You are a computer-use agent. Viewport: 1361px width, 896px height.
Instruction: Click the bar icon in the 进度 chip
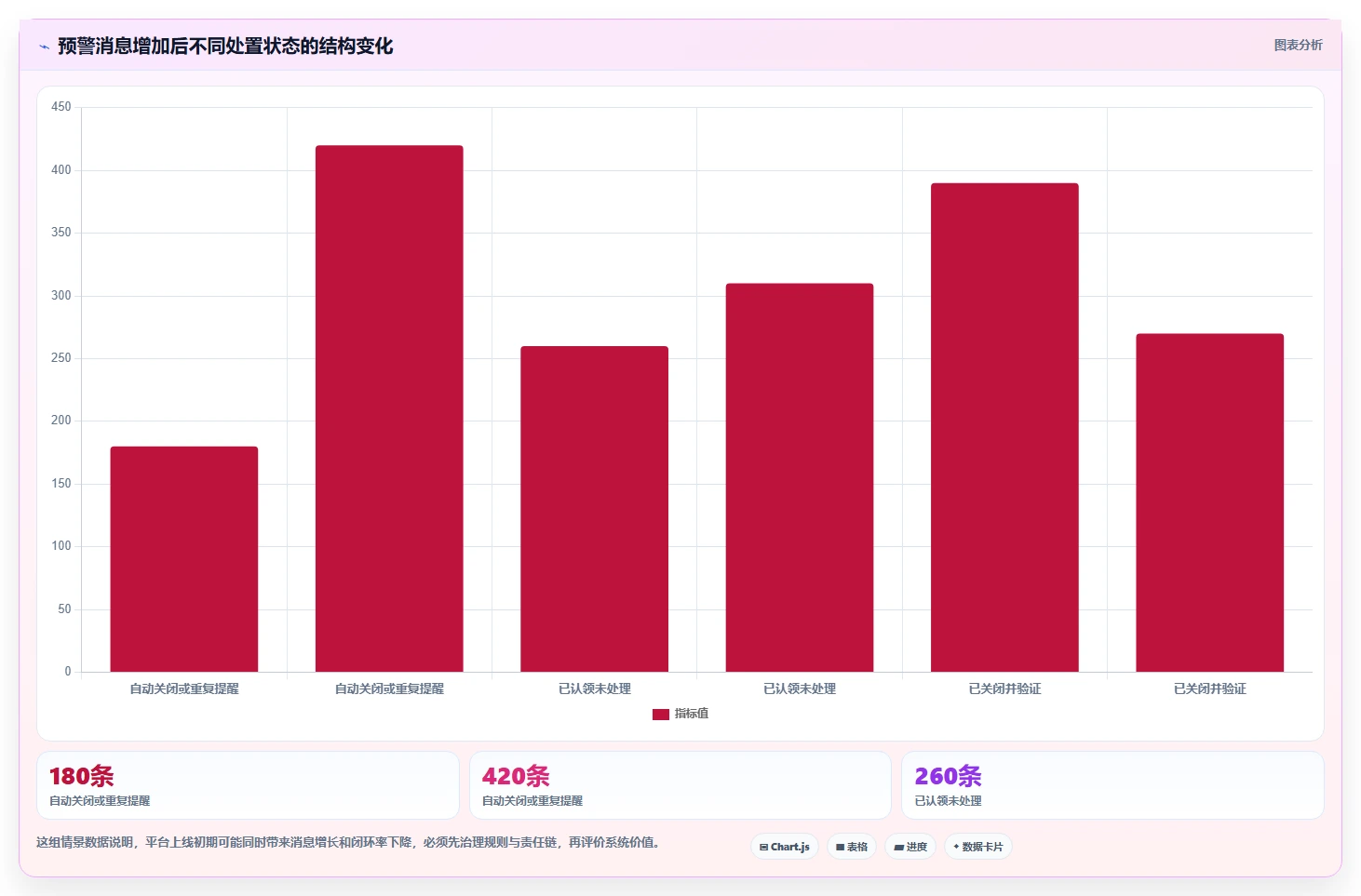(898, 848)
